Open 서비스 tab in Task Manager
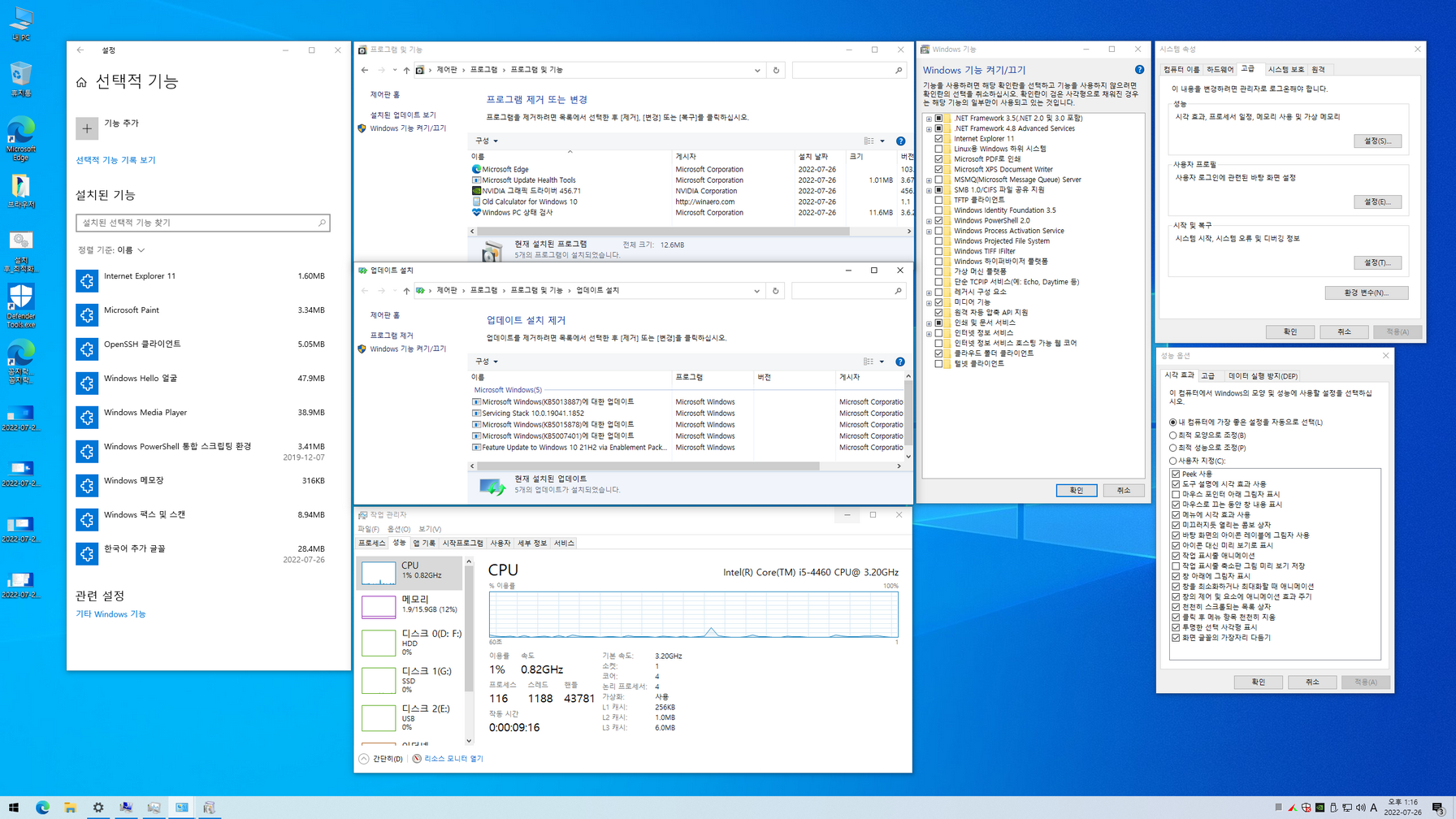The height and width of the screenshot is (819, 1456). pos(564,544)
